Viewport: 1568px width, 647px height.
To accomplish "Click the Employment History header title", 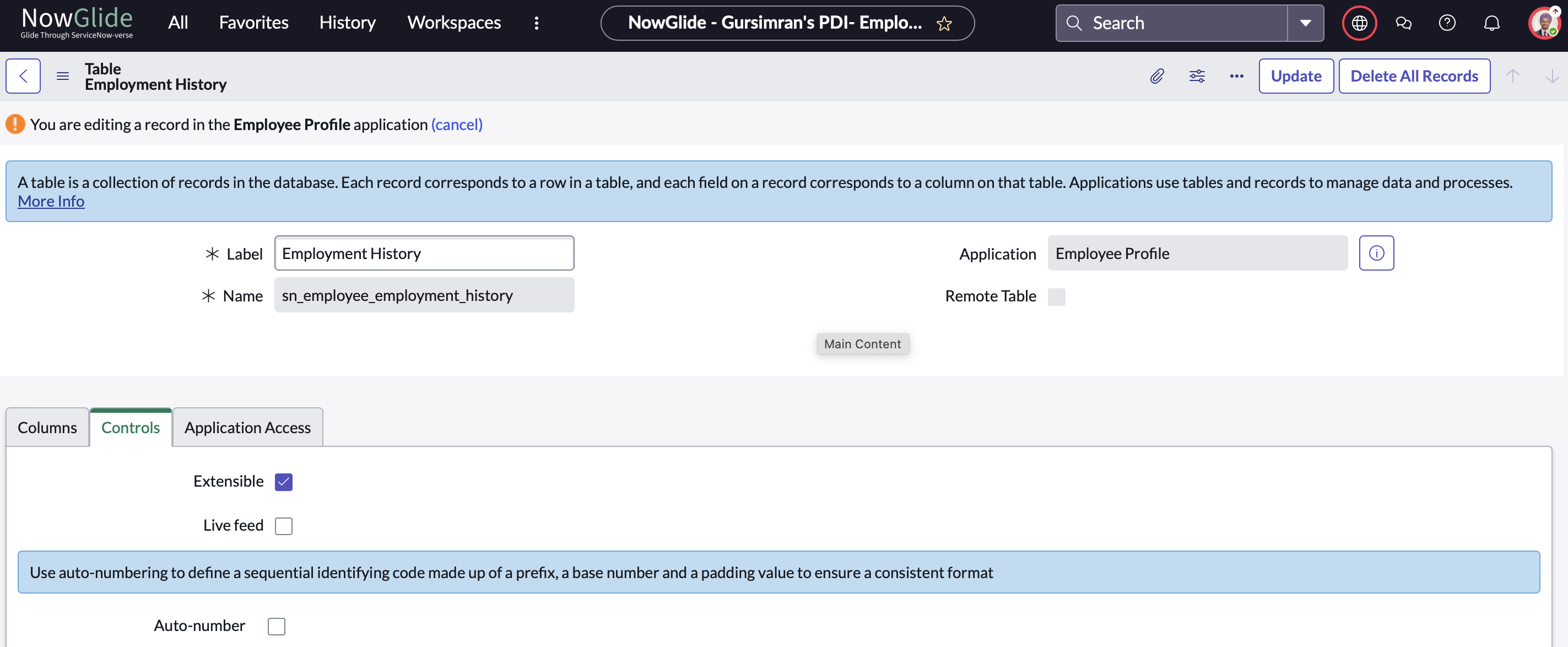I will pos(155,85).
